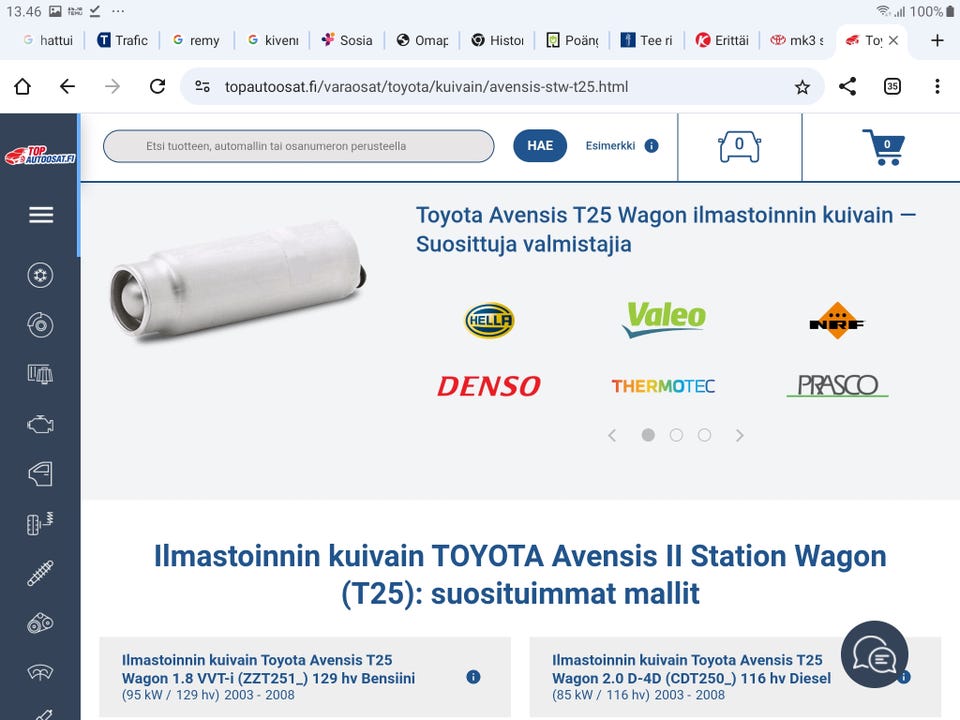View site information icon in address bar
Image resolution: width=960 pixels, height=720 pixels.
[203, 86]
